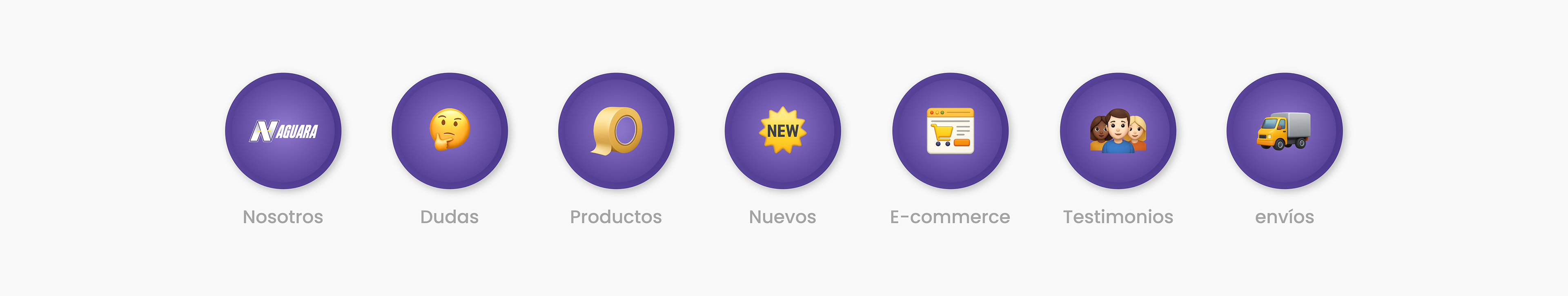Click the Nuevos text label
The height and width of the screenshot is (296, 1568).
point(783,217)
